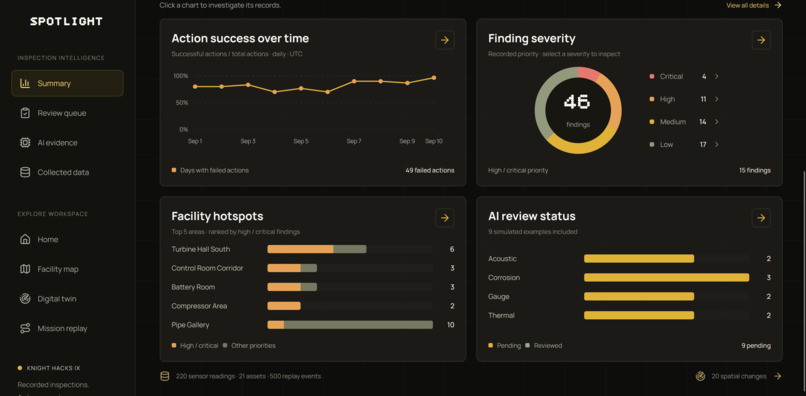Click the Critical red legend dot
This screenshot has height=396, width=806.
coord(652,76)
